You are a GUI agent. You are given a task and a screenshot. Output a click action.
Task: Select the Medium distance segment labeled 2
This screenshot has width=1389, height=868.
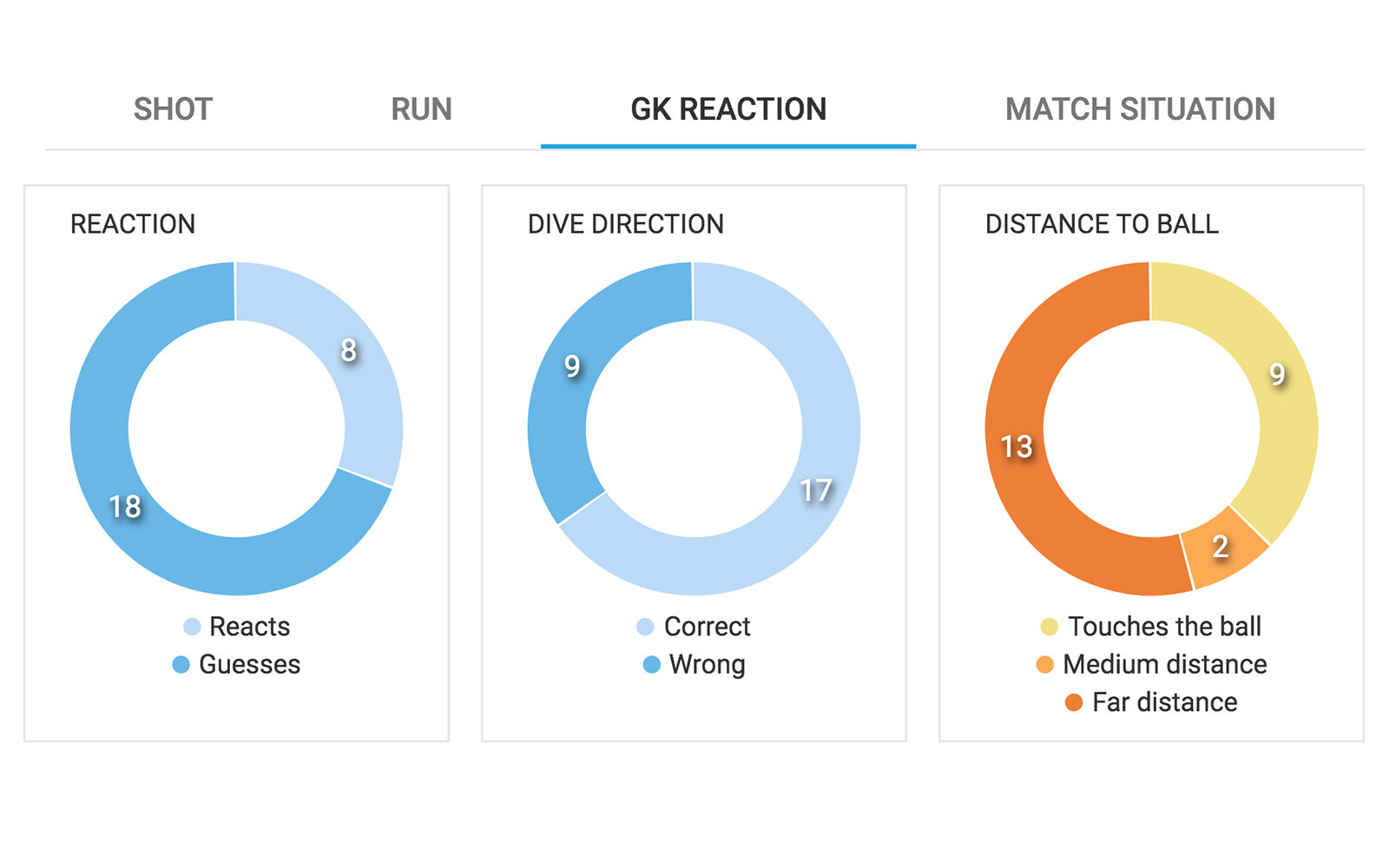click(1220, 545)
